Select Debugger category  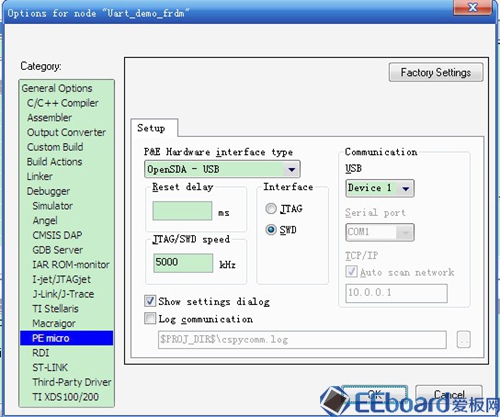point(48,191)
